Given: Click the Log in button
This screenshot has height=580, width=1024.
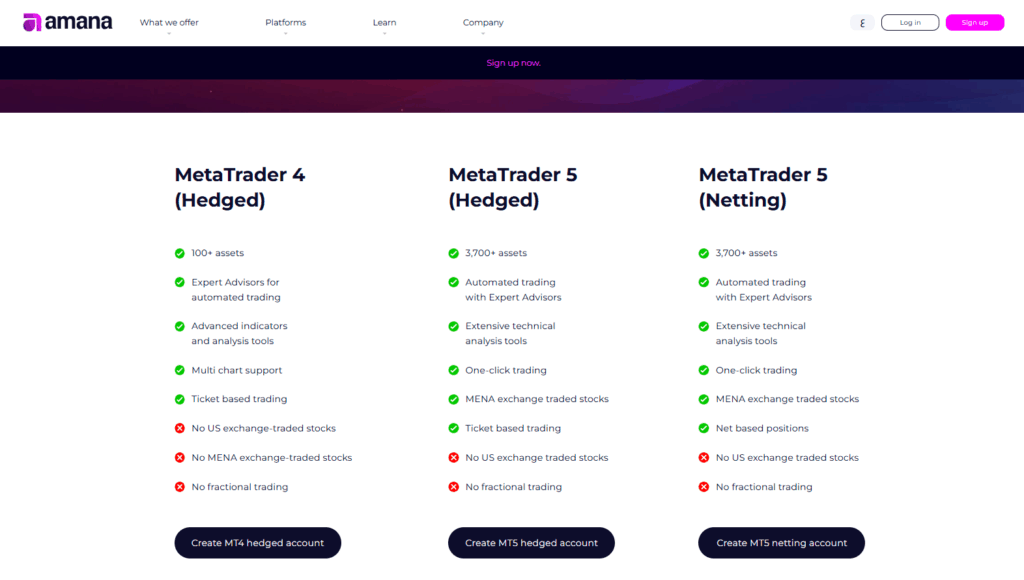Looking at the screenshot, I should point(909,21).
